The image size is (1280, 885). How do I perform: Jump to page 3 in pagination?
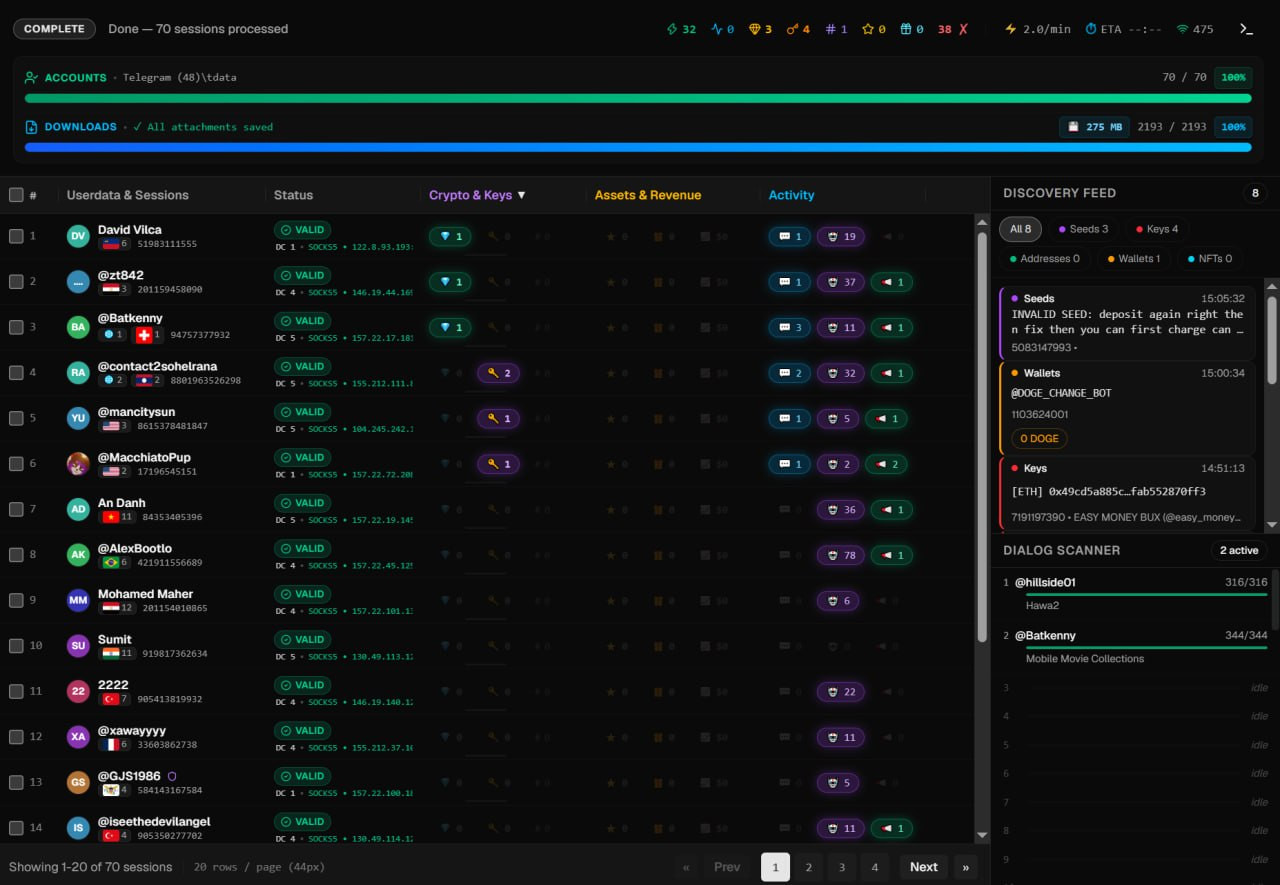pyautogui.click(x=842, y=867)
